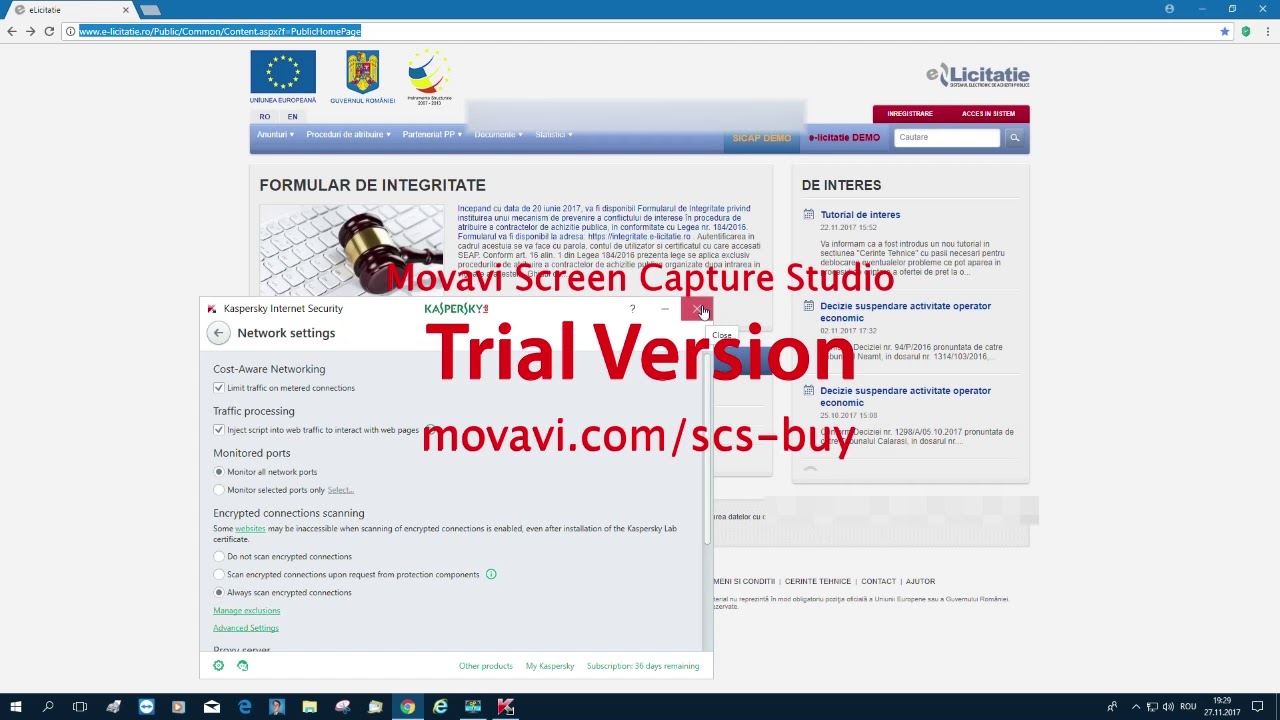Reload the eLicitatie page

[49, 31]
